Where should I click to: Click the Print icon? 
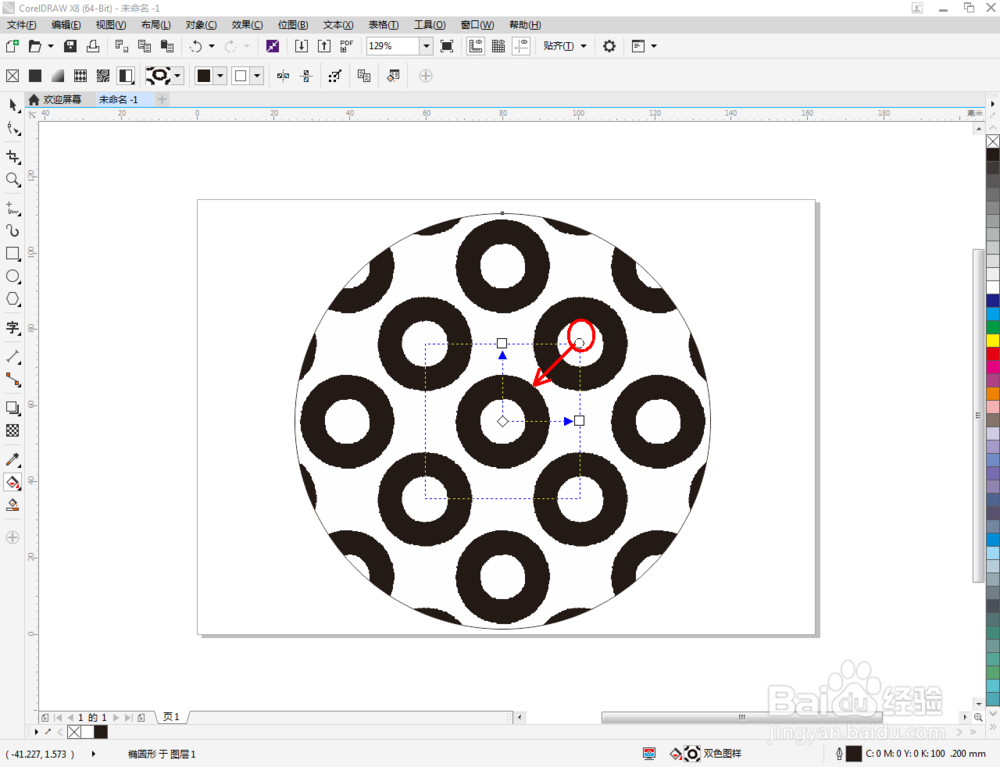click(93, 46)
